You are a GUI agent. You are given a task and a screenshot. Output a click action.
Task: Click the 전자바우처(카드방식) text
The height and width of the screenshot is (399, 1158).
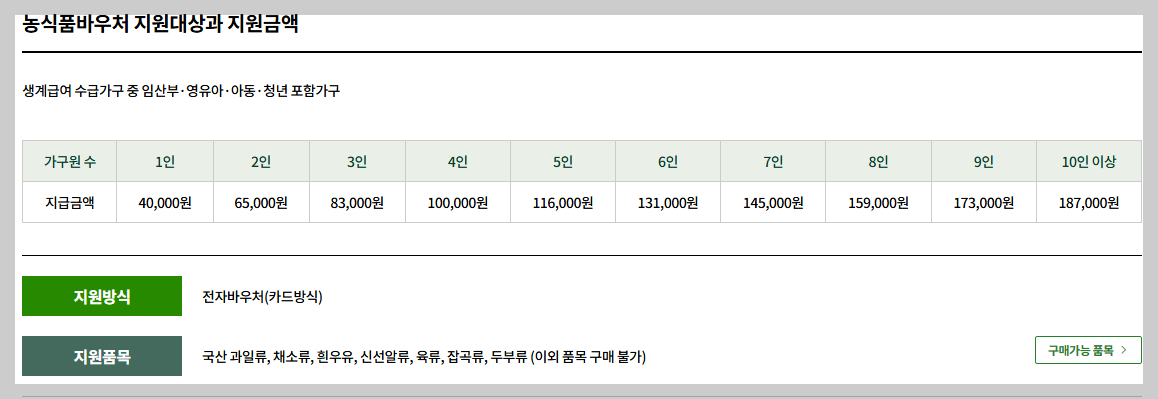pyautogui.click(x=262, y=297)
